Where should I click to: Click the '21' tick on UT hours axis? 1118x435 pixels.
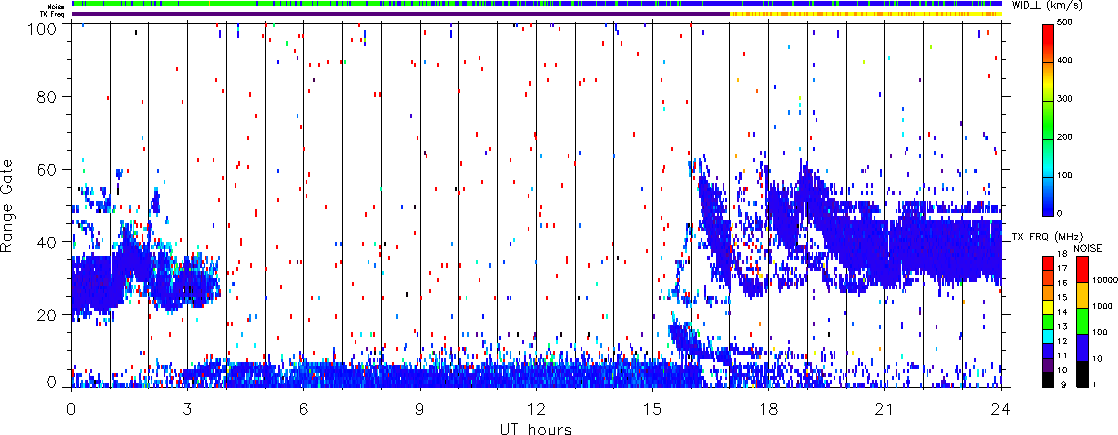(x=885, y=409)
